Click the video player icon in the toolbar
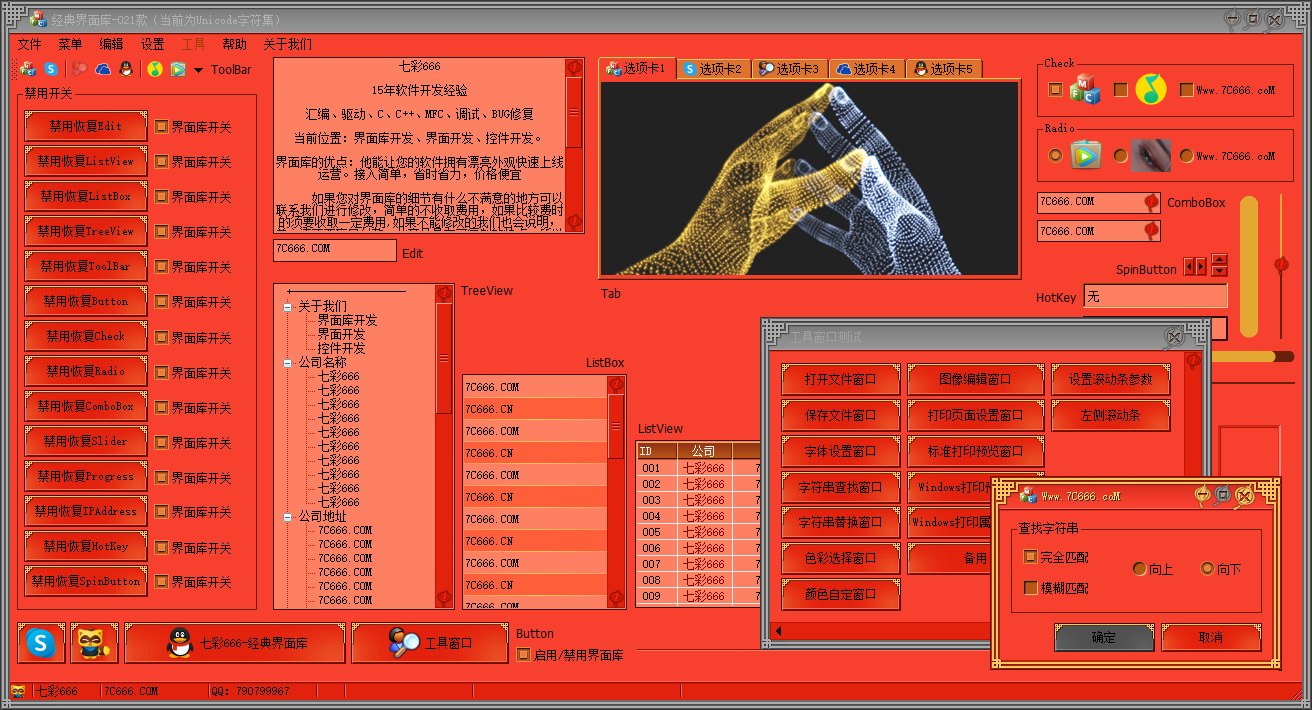The height and width of the screenshot is (710, 1312). click(x=177, y=69)
